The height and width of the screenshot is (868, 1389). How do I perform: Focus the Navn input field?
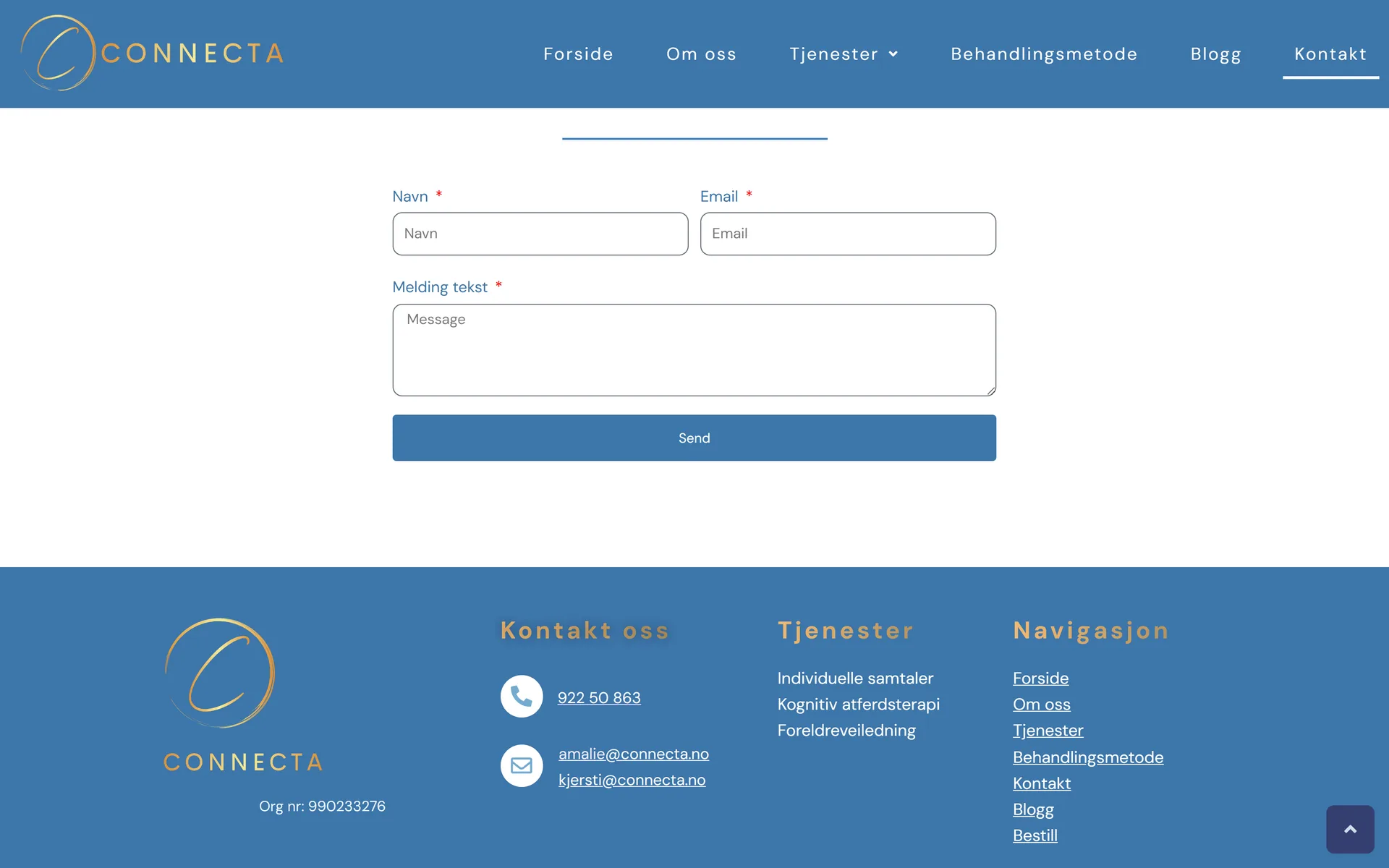pos(540,234)
